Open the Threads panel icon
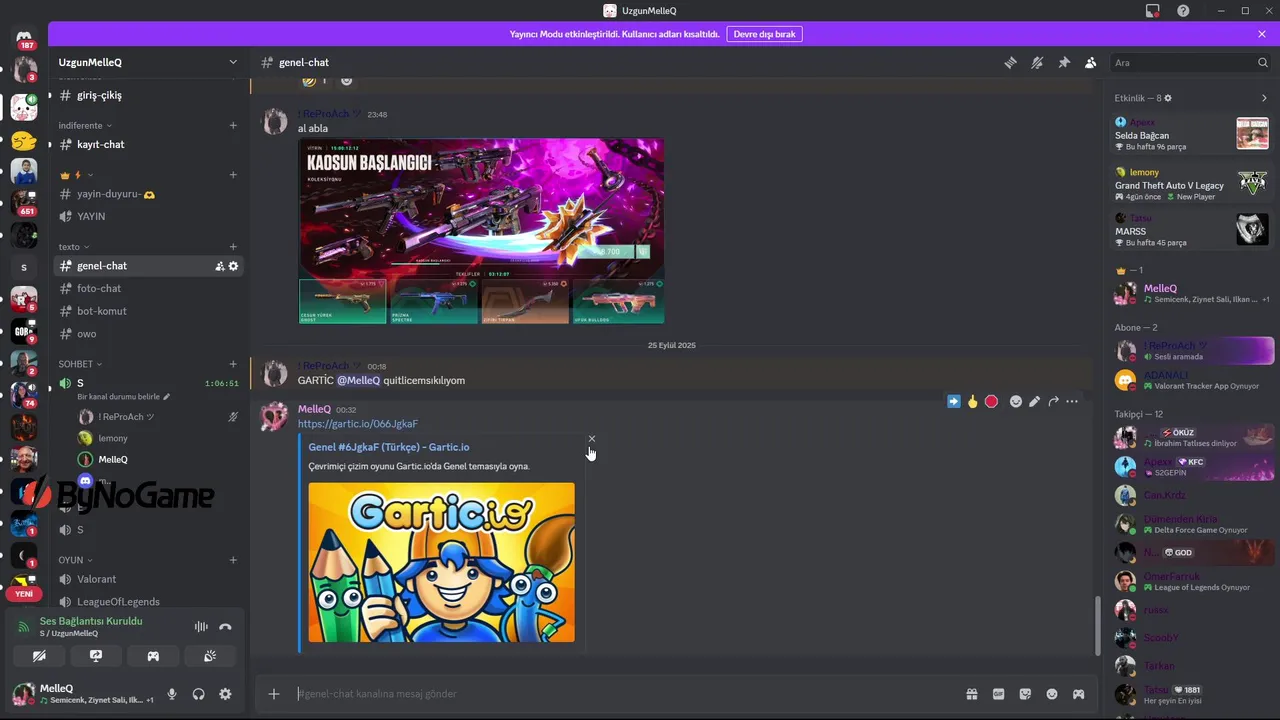1280x720 pixels. point(1010,62)
